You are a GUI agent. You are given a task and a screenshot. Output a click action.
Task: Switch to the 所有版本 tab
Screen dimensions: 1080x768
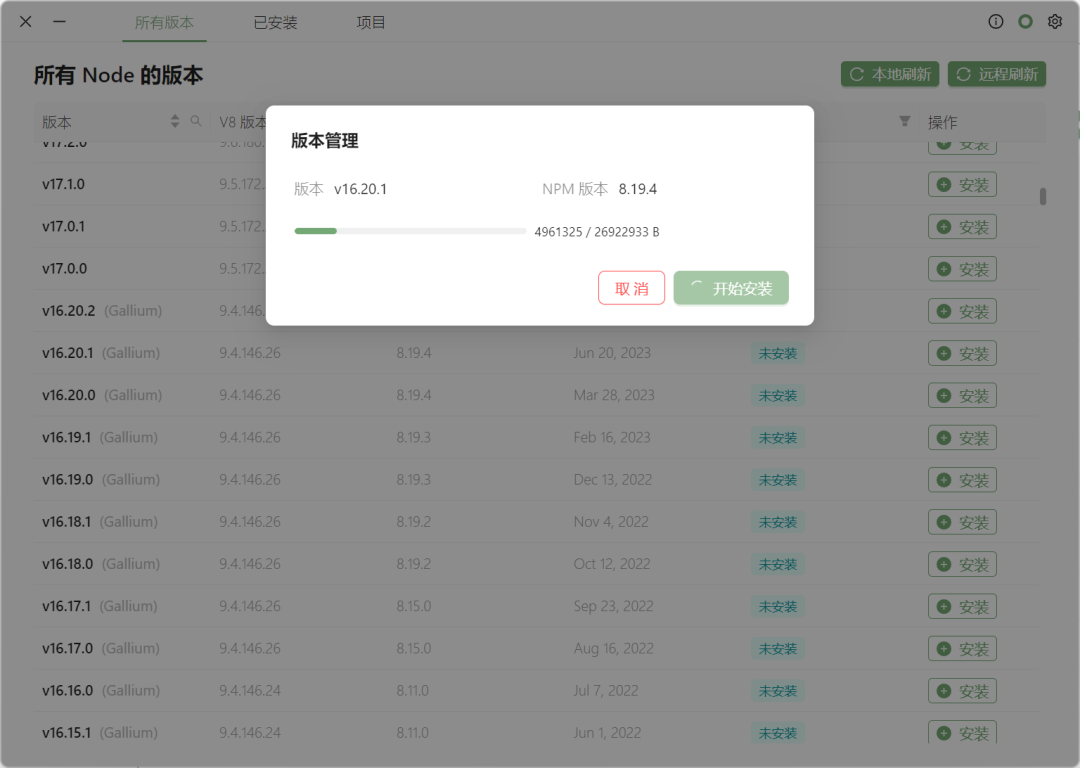[x=164, y=23]
